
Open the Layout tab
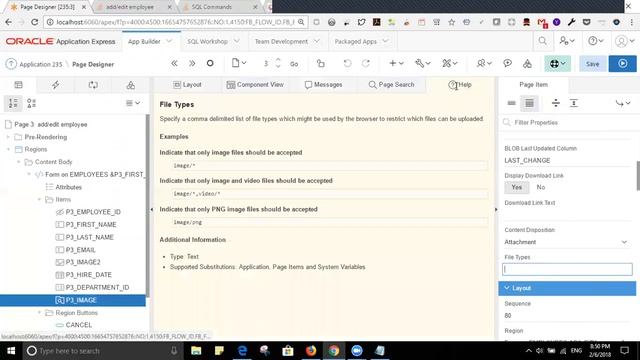pyautogui.click(x=188, y=85)
